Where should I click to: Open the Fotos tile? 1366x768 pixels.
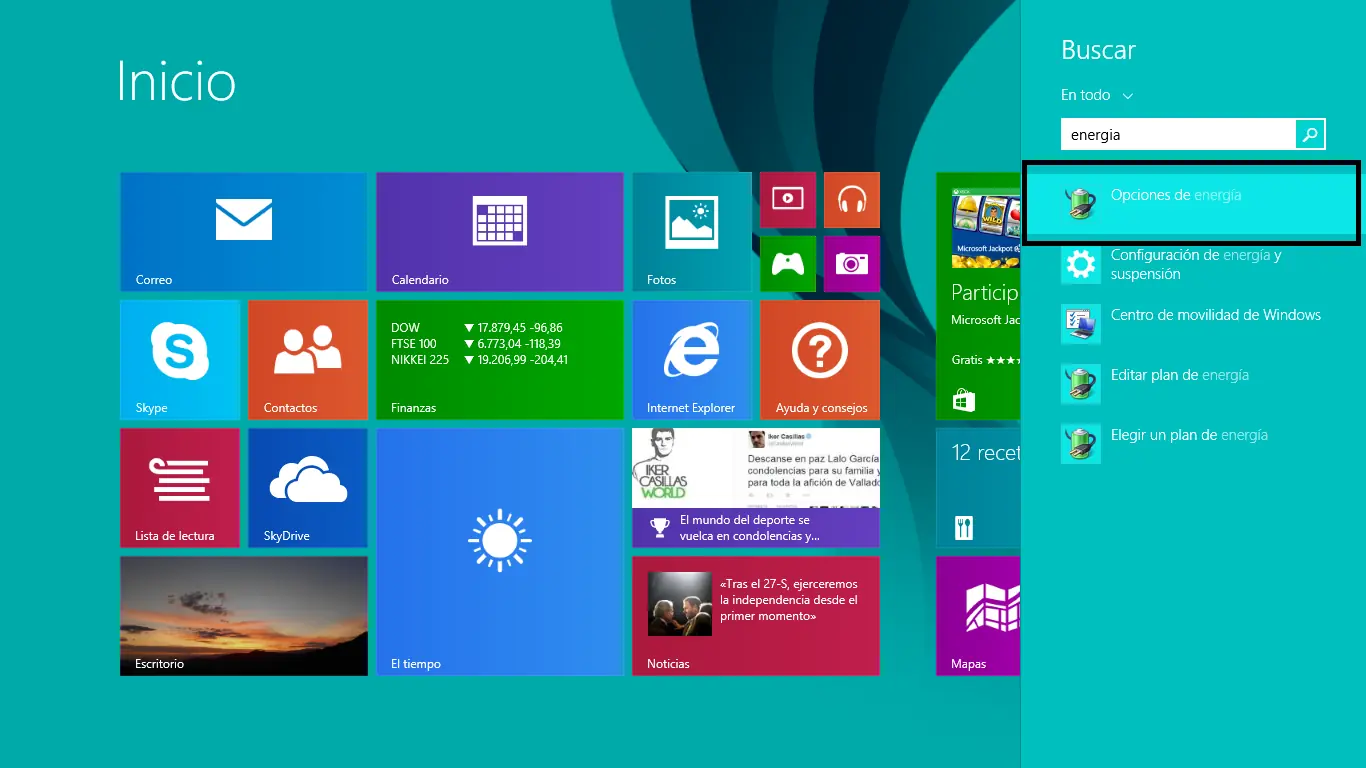point(692,232)
